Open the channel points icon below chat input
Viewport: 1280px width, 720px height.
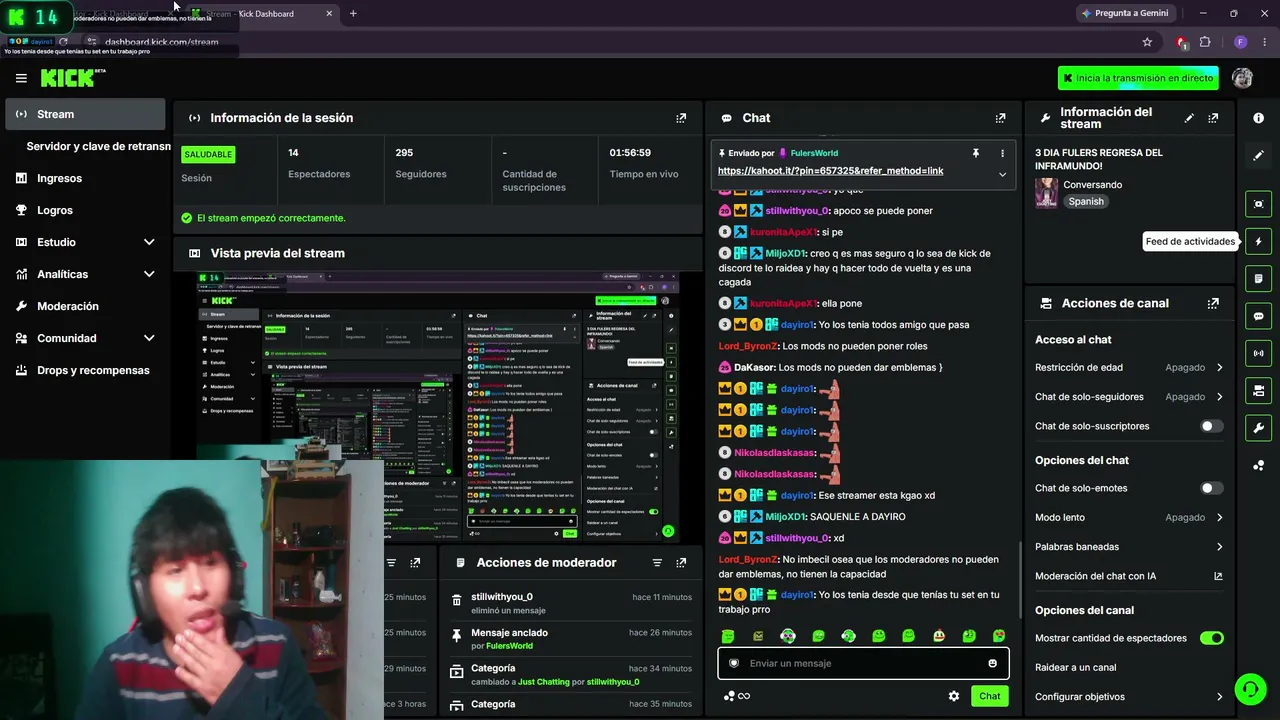[x=736, y=696]
